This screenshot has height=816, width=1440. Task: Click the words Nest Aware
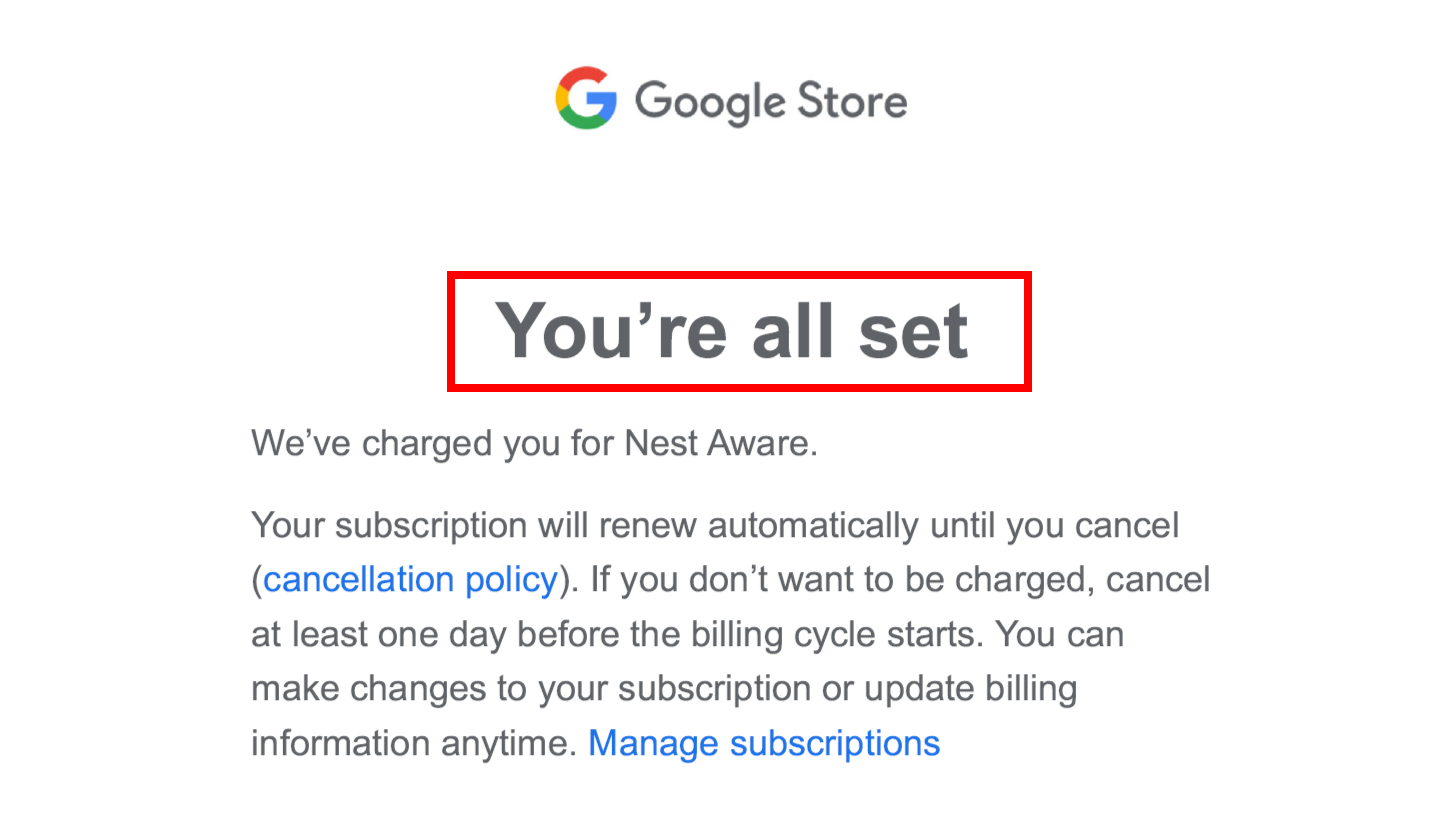(x=720, y=443)
